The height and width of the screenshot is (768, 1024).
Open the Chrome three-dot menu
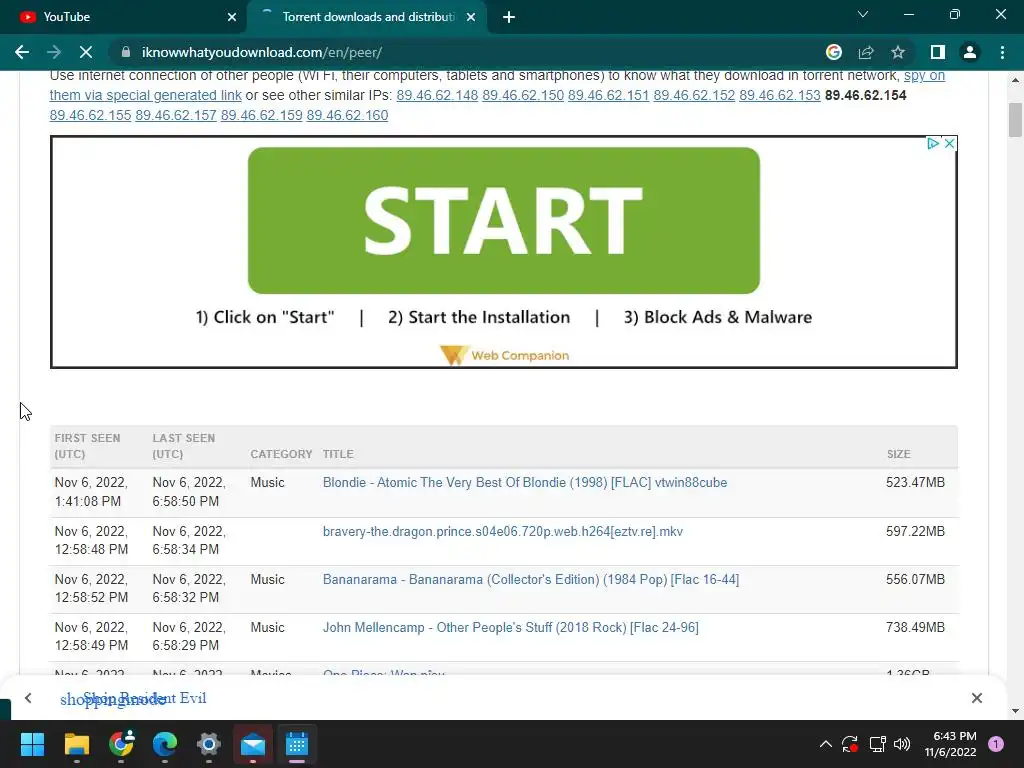coord(1002,52)
